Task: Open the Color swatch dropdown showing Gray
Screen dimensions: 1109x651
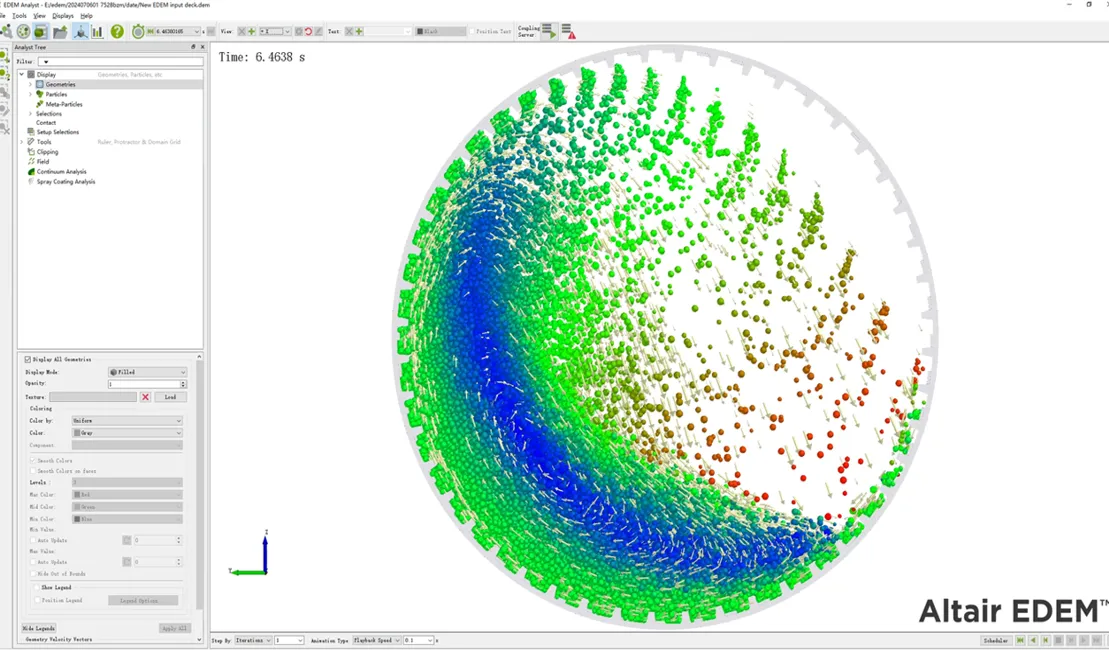Action: [x=126, y=433]
